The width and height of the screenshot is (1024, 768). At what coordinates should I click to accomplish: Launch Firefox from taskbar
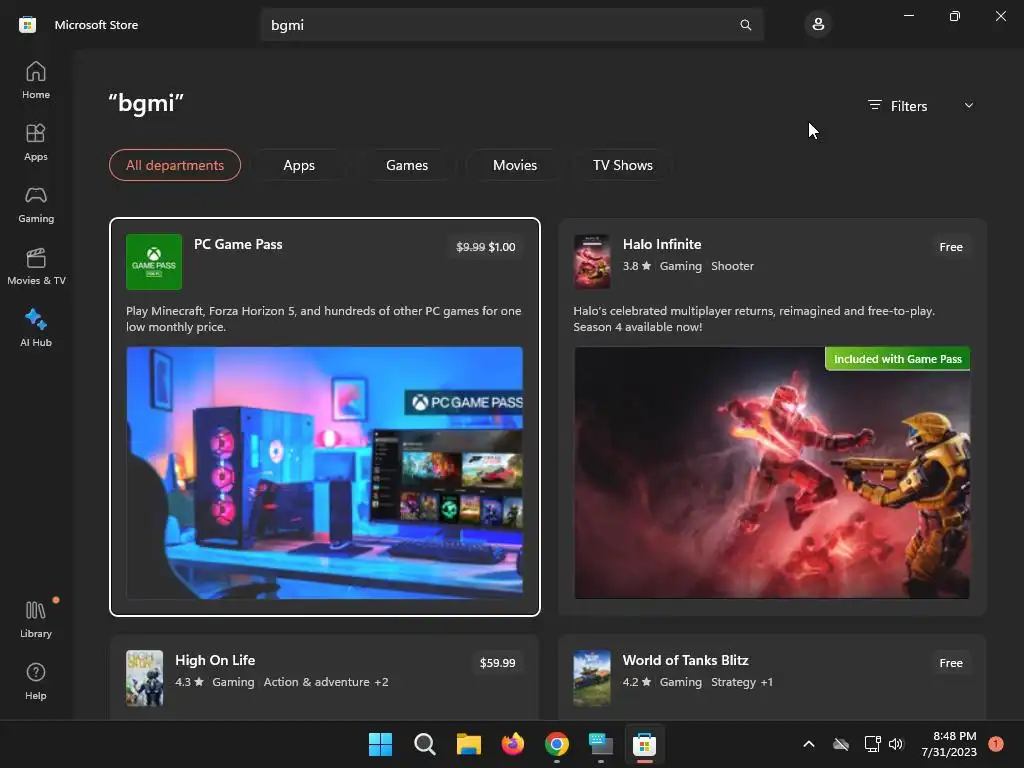pyautogui.click(x=513, y=744)
